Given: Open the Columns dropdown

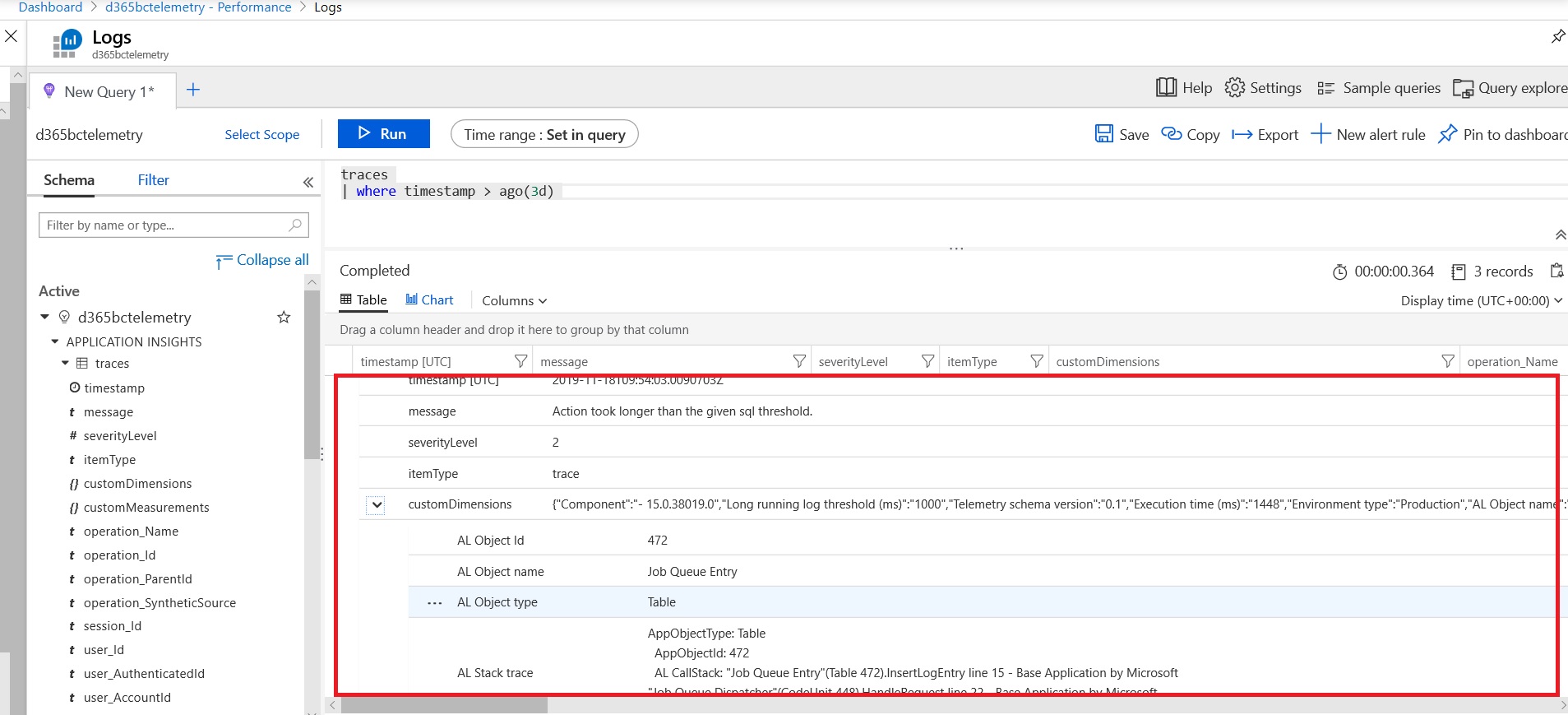Looking at the screenshot, I should click(x=514, y=300).
